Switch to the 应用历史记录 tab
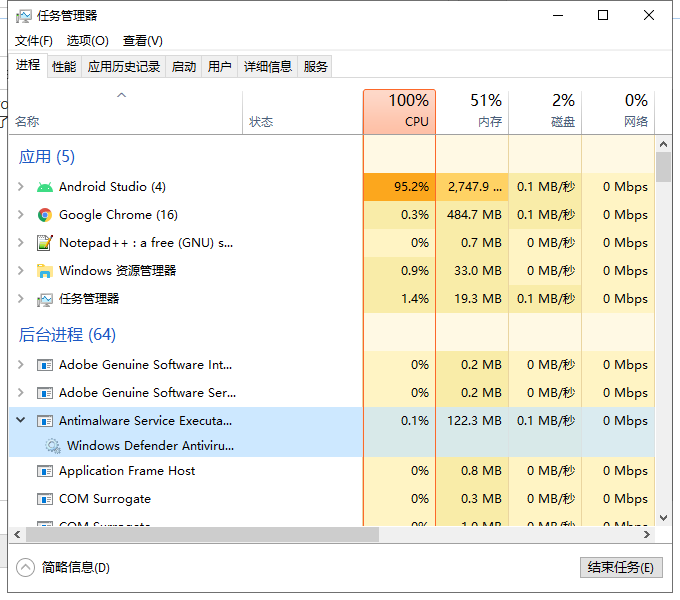This screenshot has height=600, width=680. [124, 67]
